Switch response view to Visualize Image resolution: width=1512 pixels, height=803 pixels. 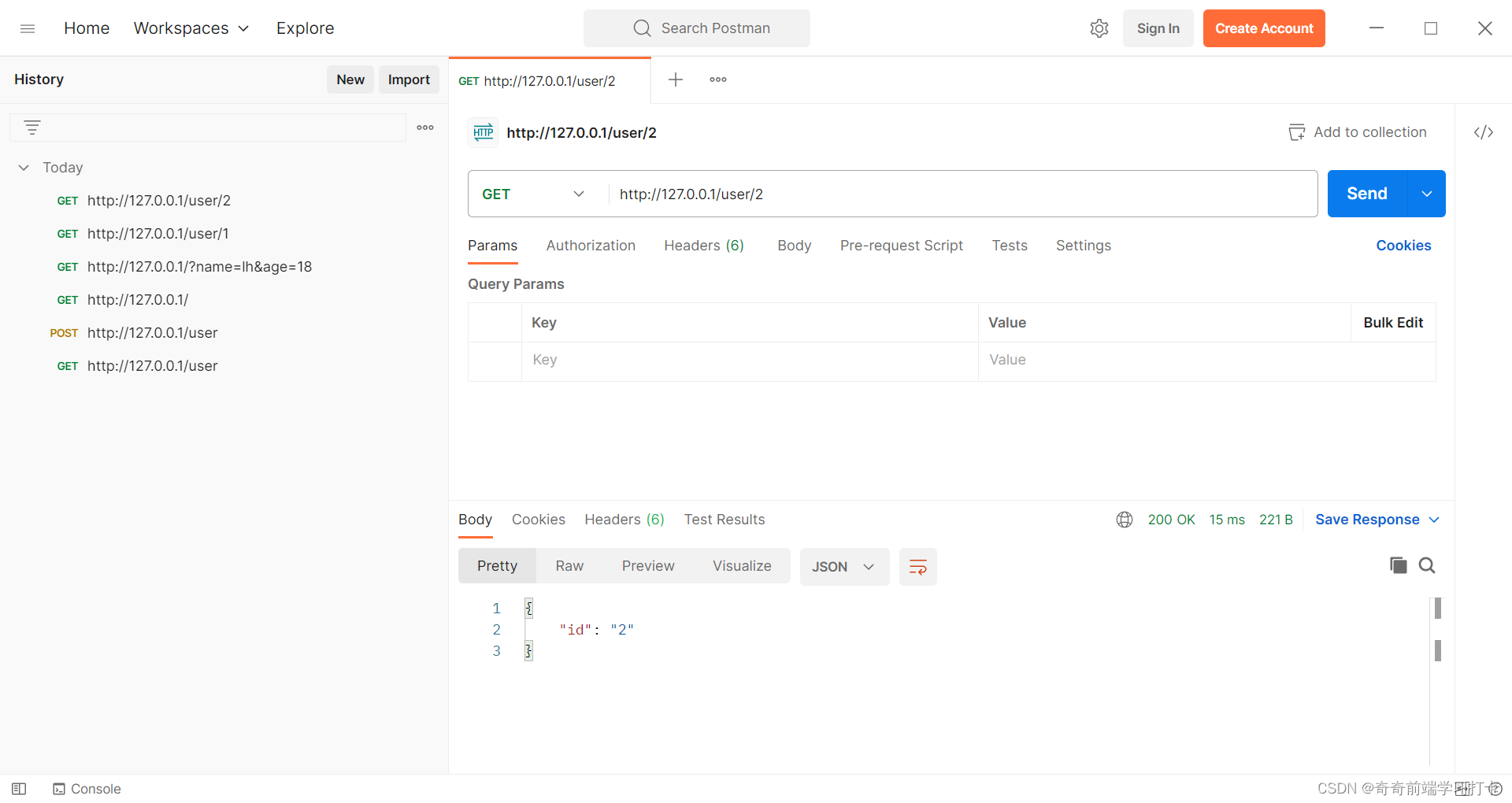742,566
